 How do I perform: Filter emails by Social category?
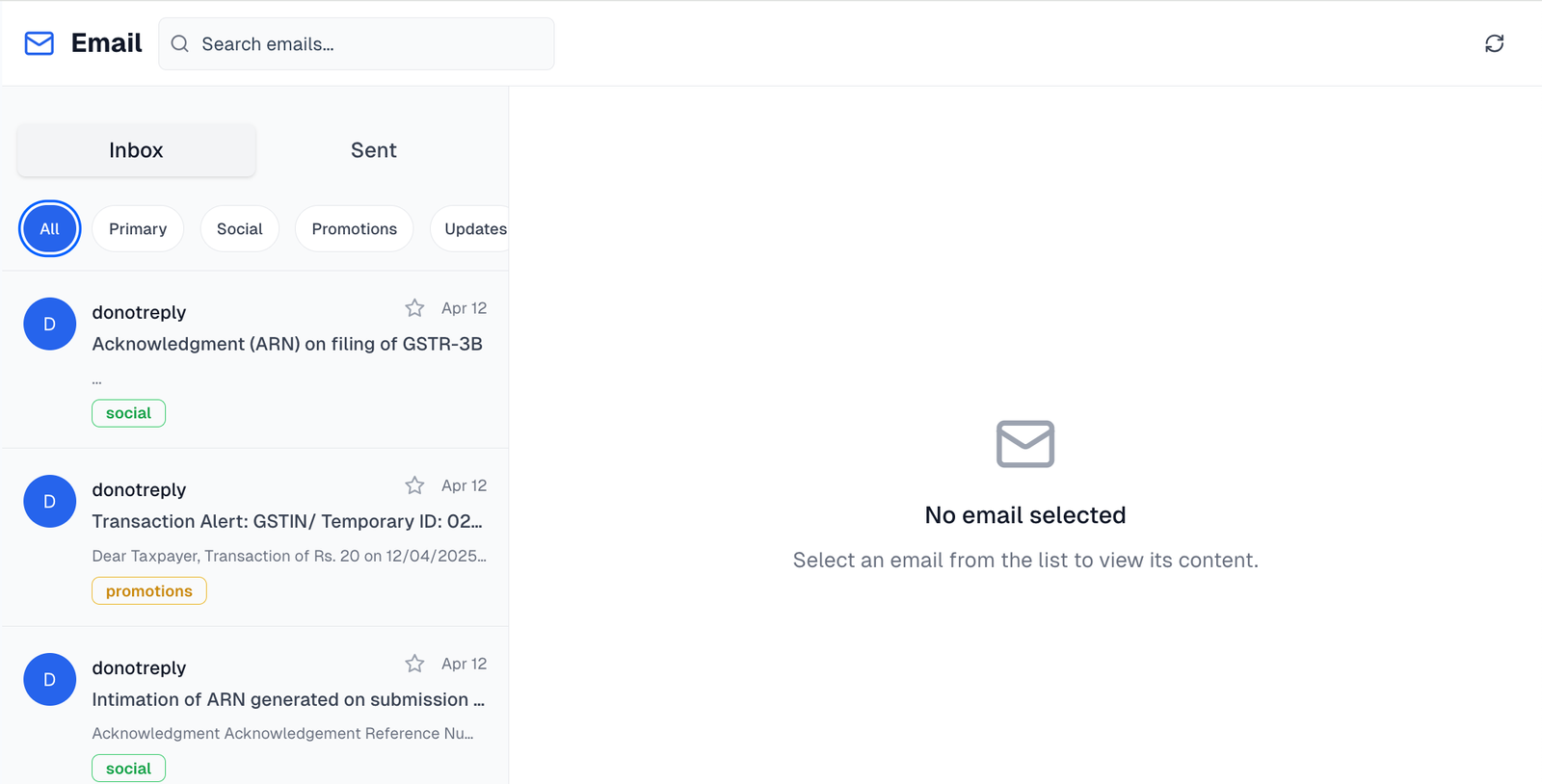coord(239,228)
